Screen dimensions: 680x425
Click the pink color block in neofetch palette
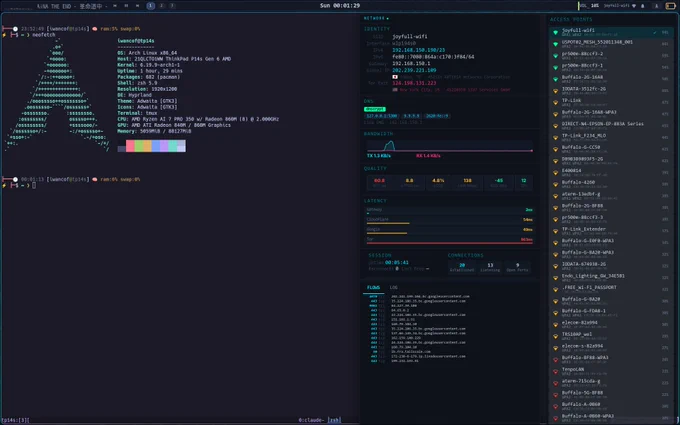130,146
